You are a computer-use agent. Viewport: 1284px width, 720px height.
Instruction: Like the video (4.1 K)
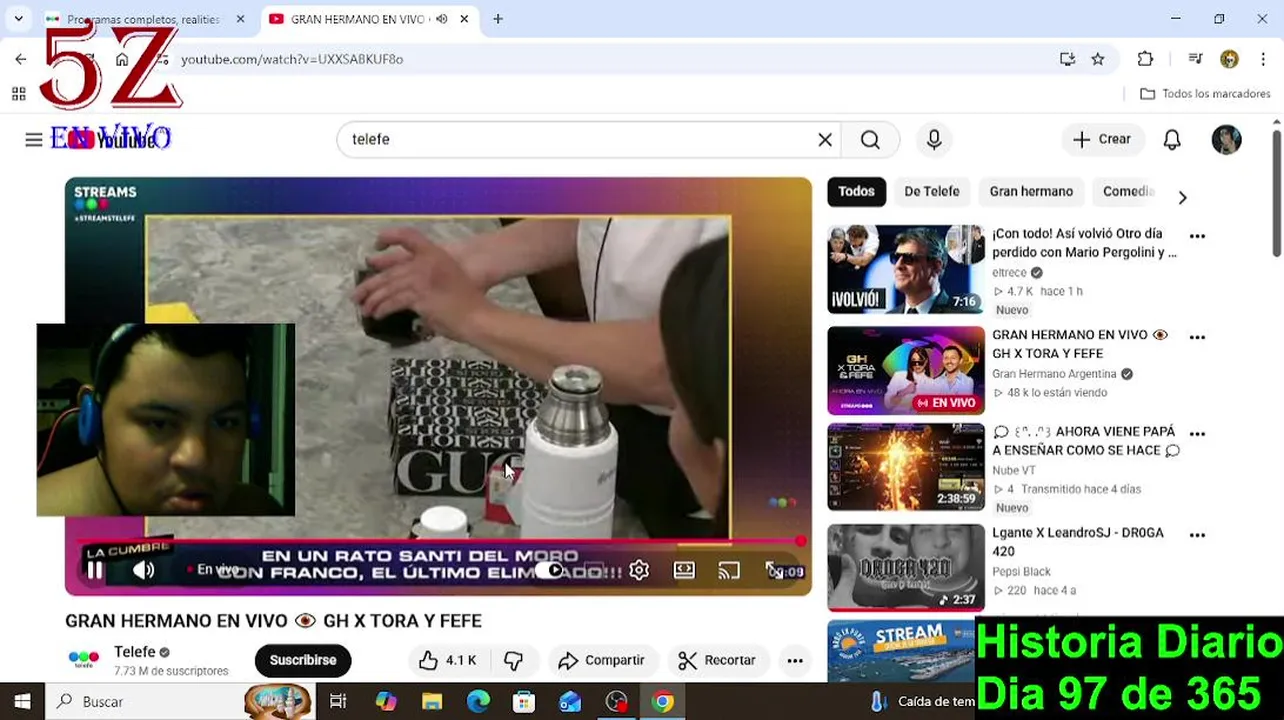click(x=447, y=660)
